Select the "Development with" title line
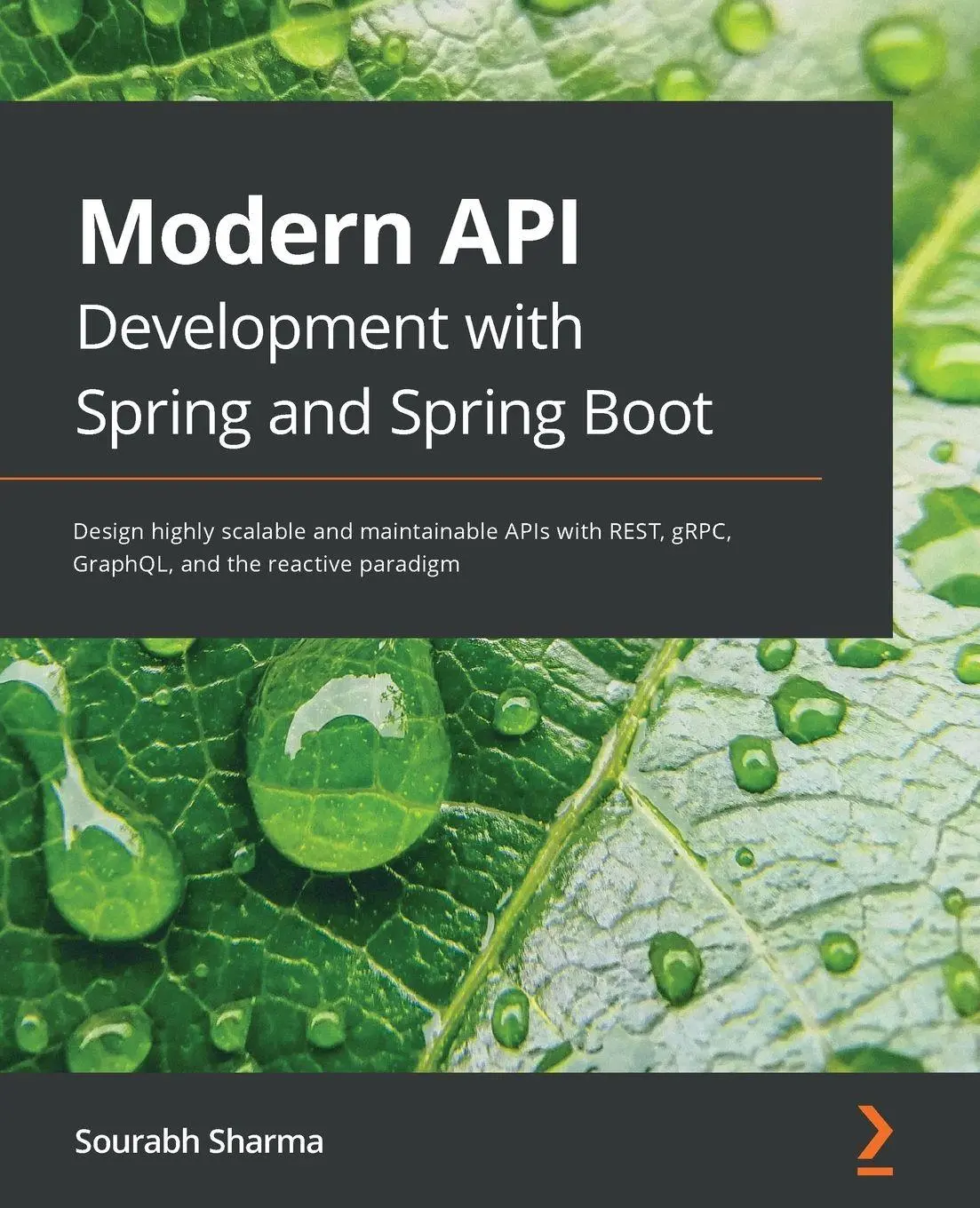980x1208 pixels. tap(329, 329)
